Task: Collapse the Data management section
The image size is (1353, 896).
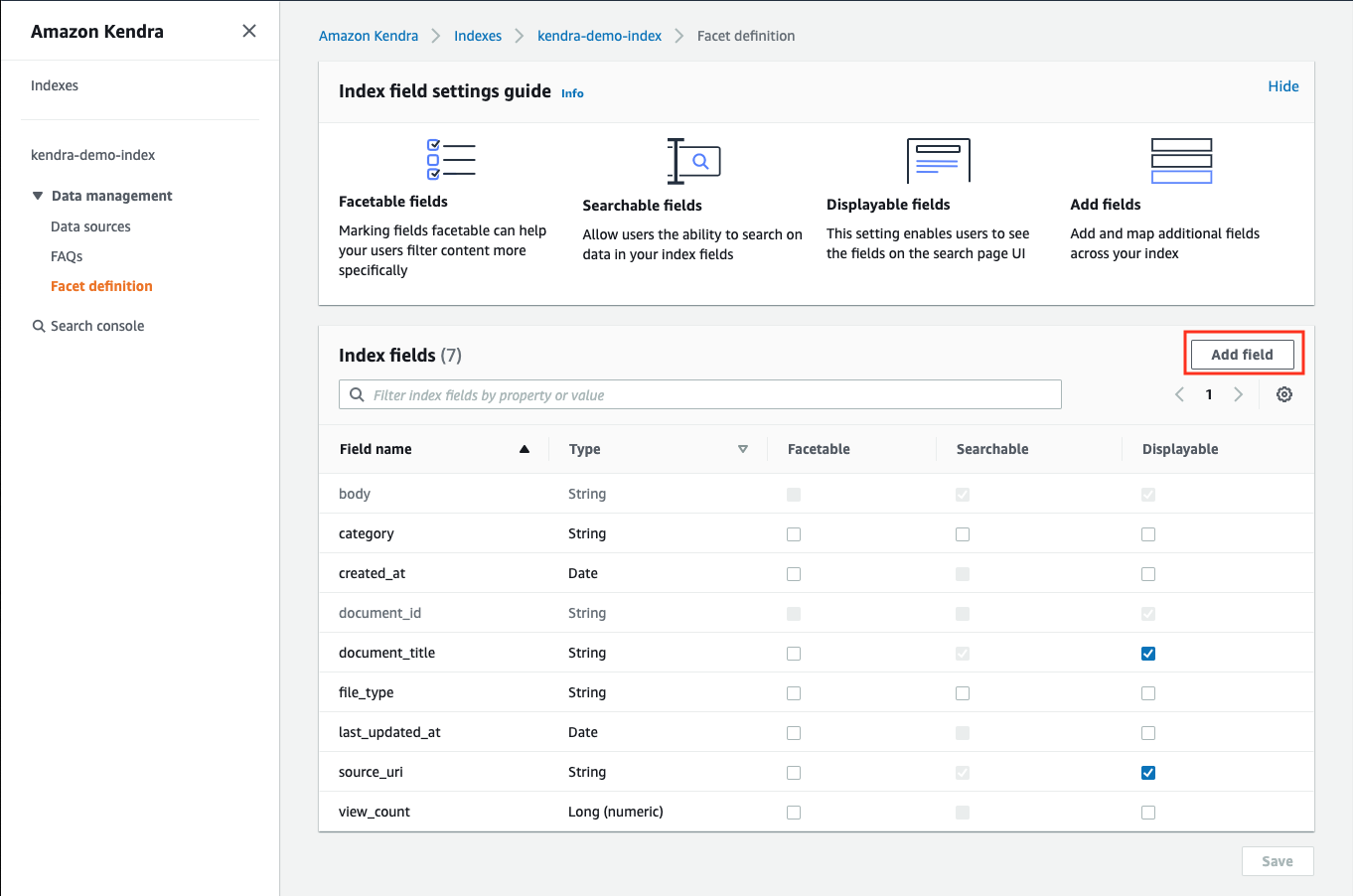Action: pyautogui.click(x=38, y=196)
